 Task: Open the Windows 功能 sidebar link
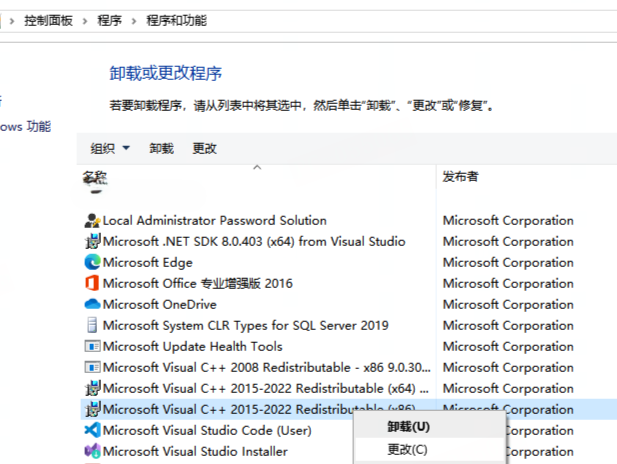[x=25, y=127]
